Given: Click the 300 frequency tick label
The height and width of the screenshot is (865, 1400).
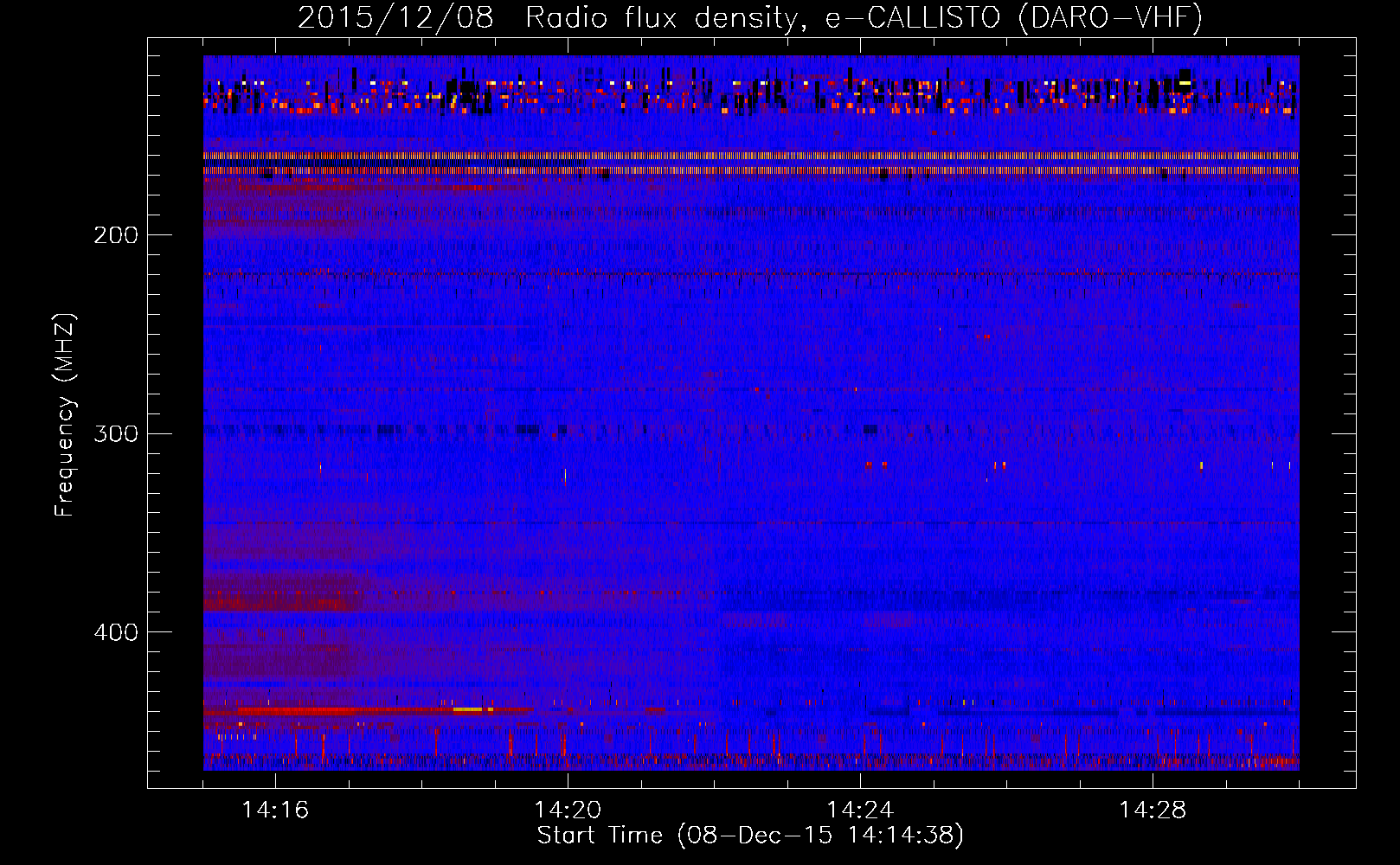Looking at the screenshot, I should click(116, 433).
